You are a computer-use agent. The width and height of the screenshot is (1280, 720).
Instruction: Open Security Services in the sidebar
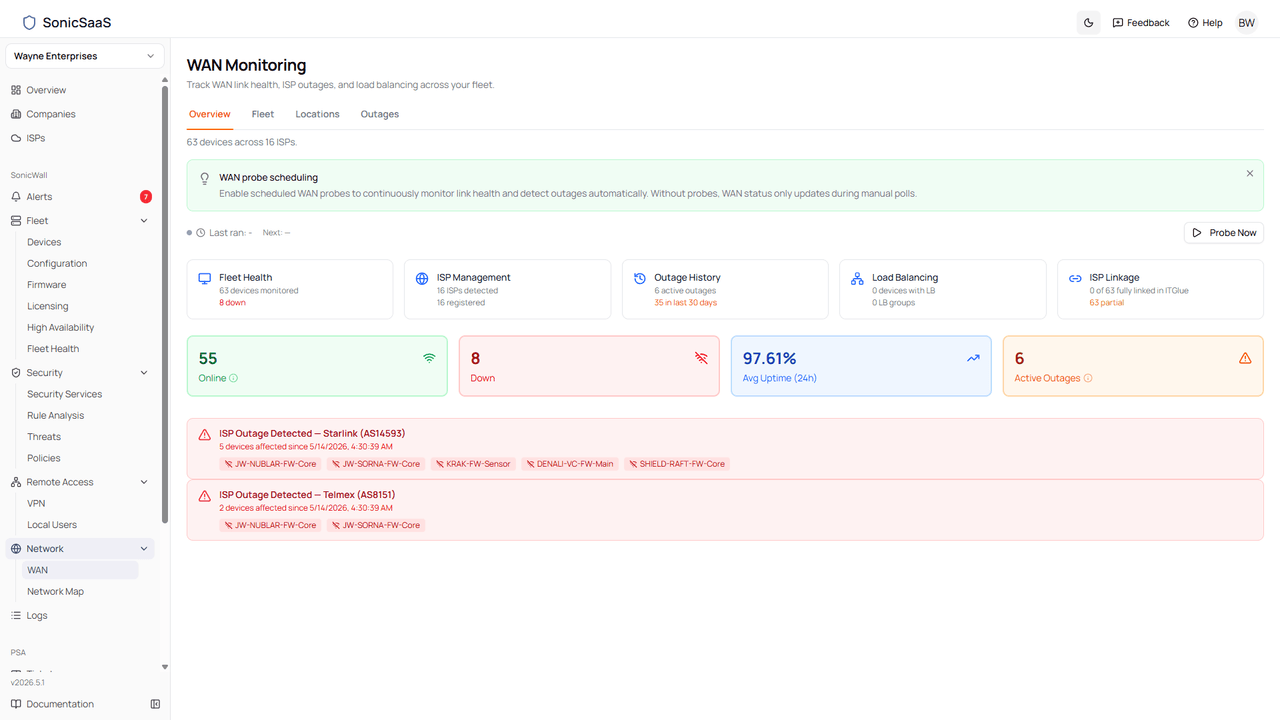click(x=64, y=394)
